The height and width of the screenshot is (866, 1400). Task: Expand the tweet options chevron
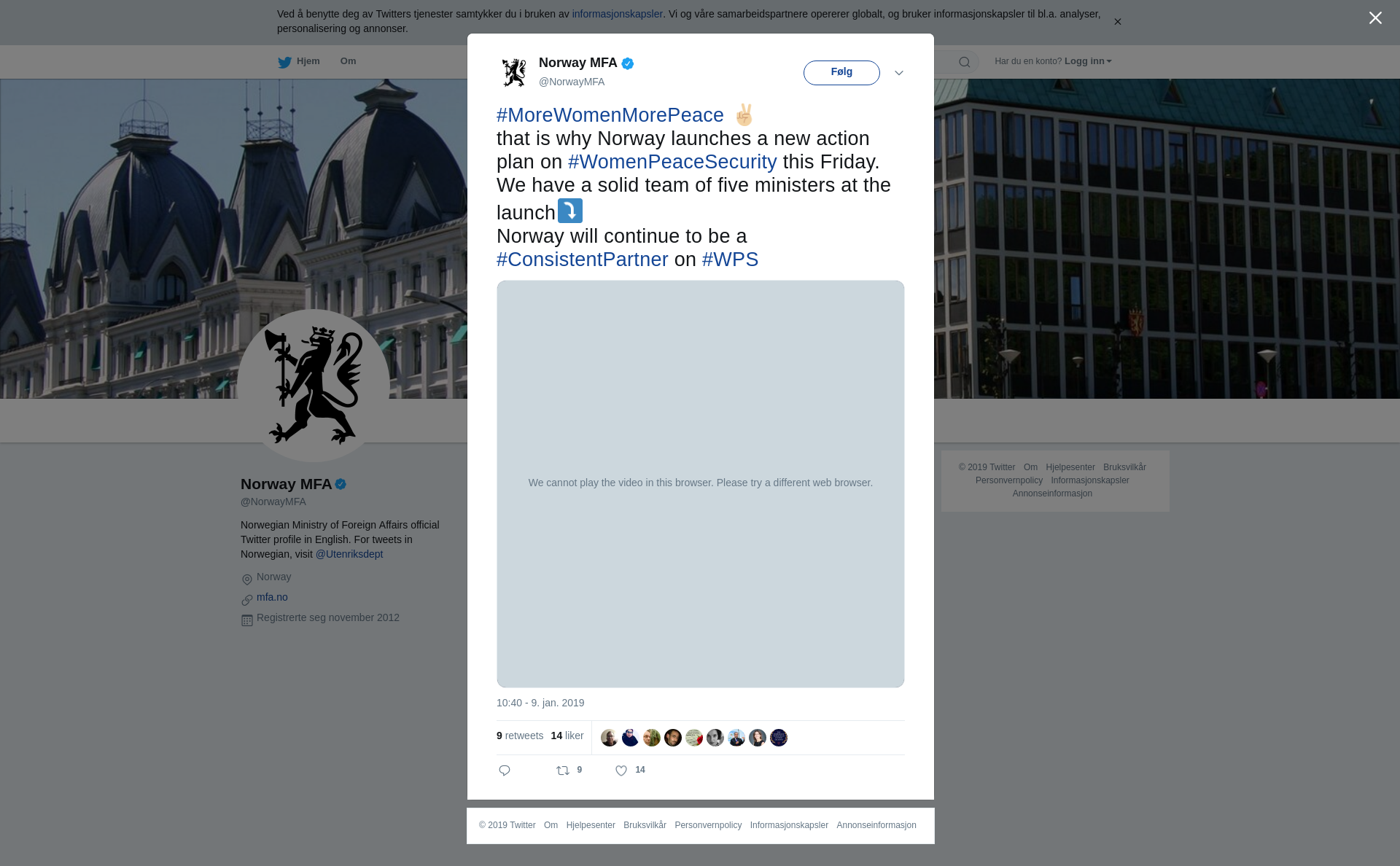tap(899, 73)
